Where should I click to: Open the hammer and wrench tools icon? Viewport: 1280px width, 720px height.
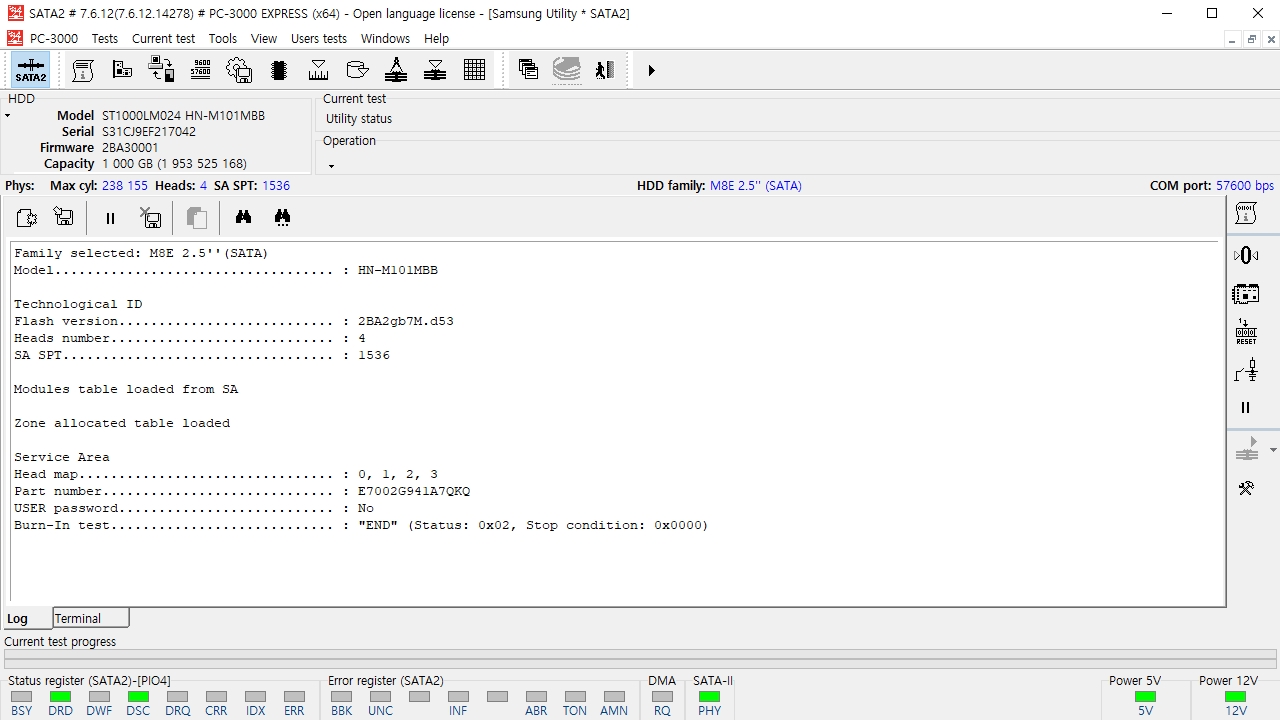[1245, 488]
